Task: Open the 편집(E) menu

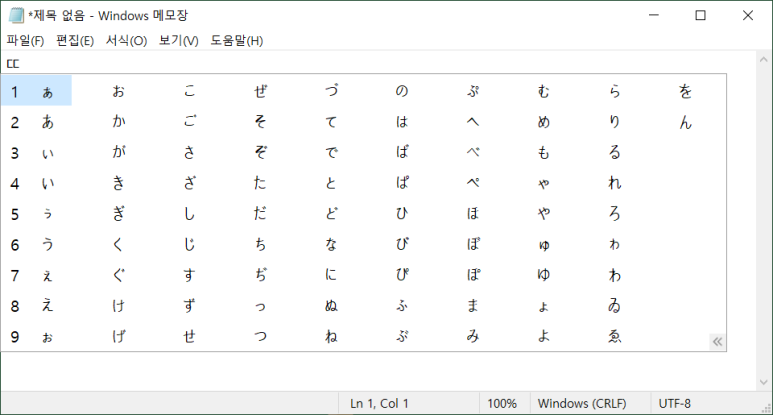Action: (75, 40)
